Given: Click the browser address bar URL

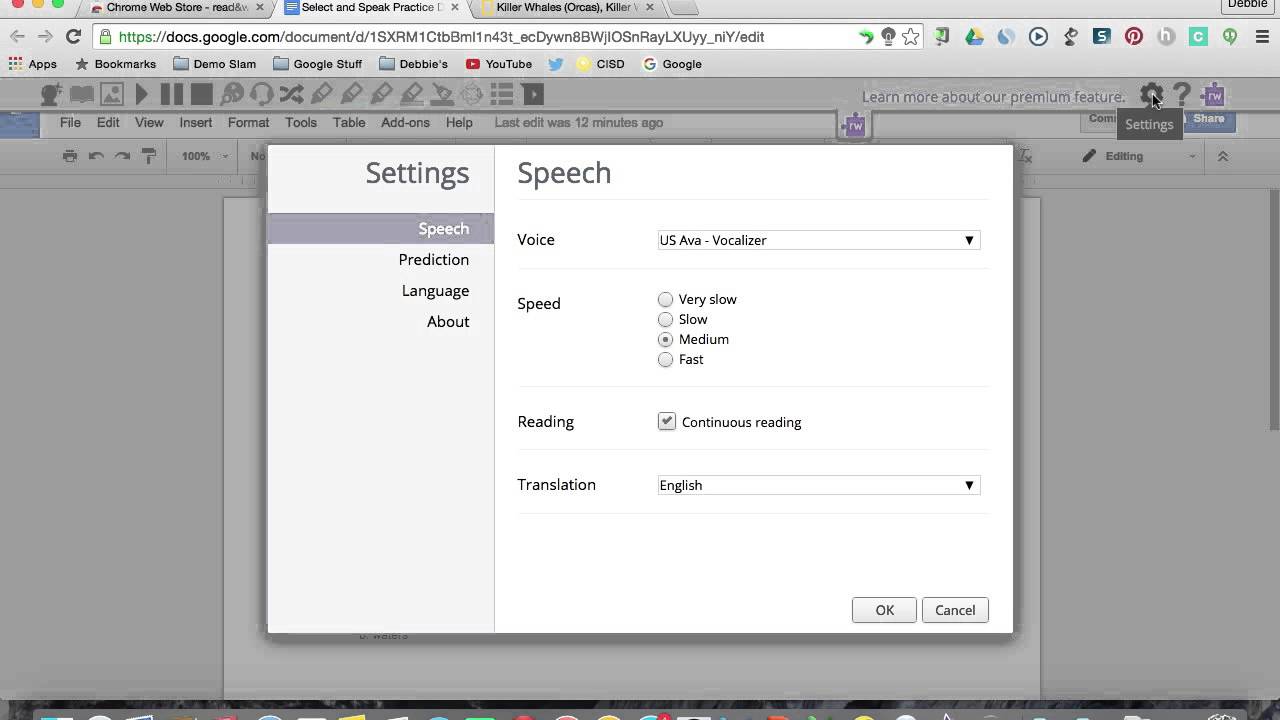Looking at the screenshot, I should (x=441, y=37).
